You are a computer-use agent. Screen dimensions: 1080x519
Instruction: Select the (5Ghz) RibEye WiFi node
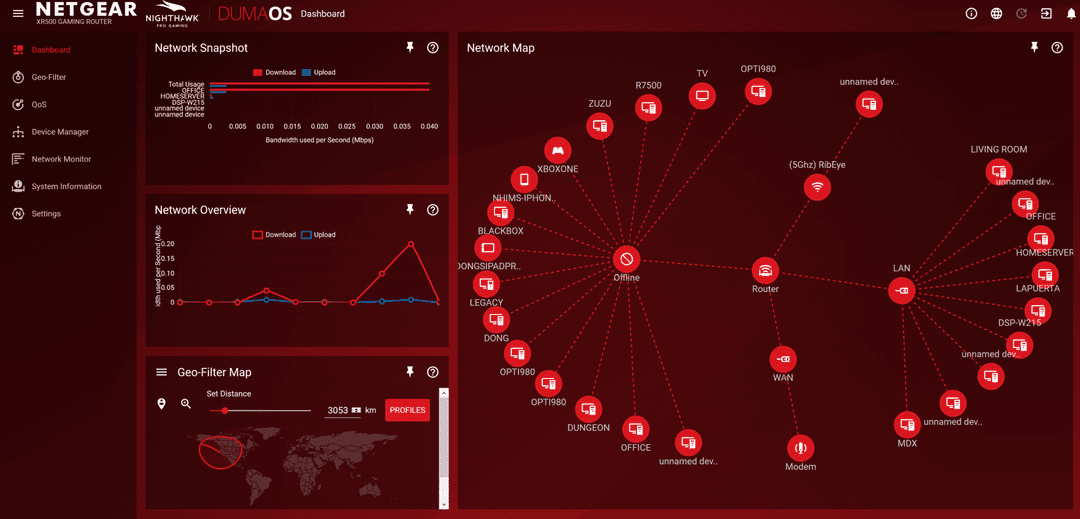coord(818,187)
